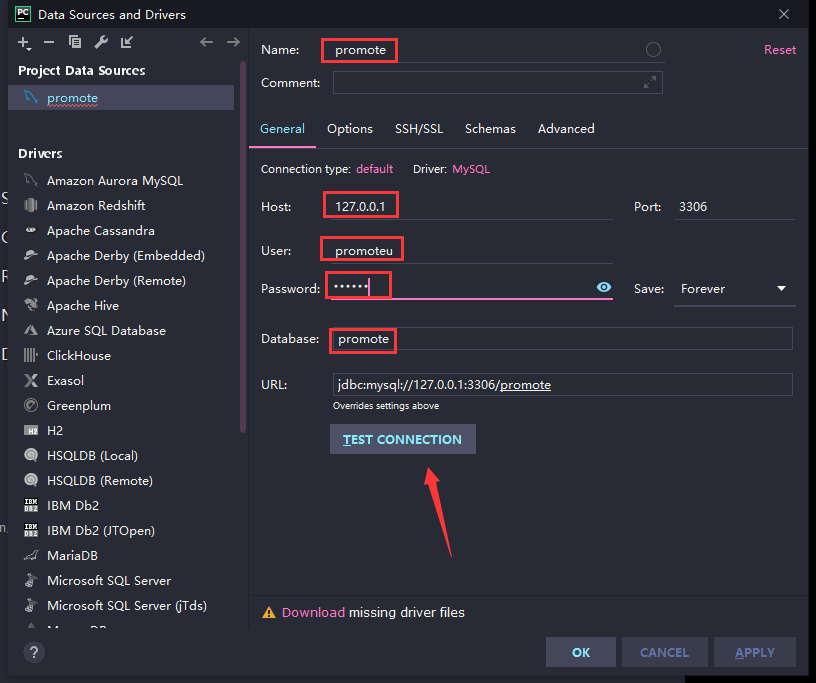Image resolution: width=816 pixels, height=683 pixels.
Task: Open the Schemas tab
Action: click(x=490, y=129)
